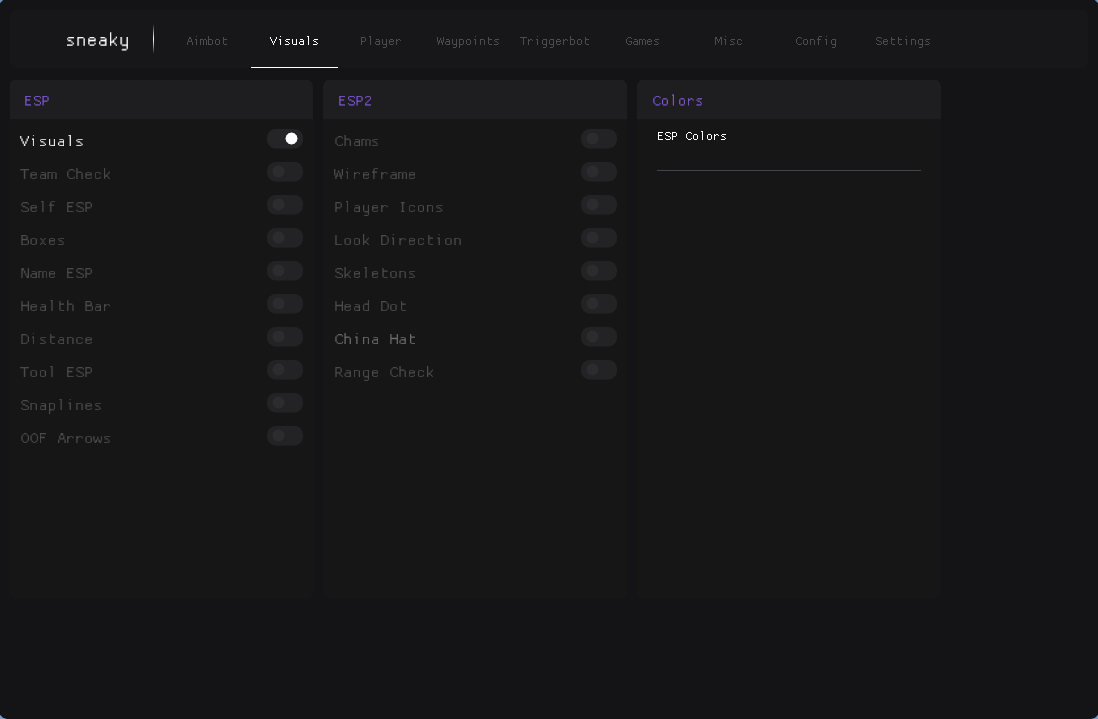Toggle Snaplines on
1098x719 pixels.
pos(285,403)
